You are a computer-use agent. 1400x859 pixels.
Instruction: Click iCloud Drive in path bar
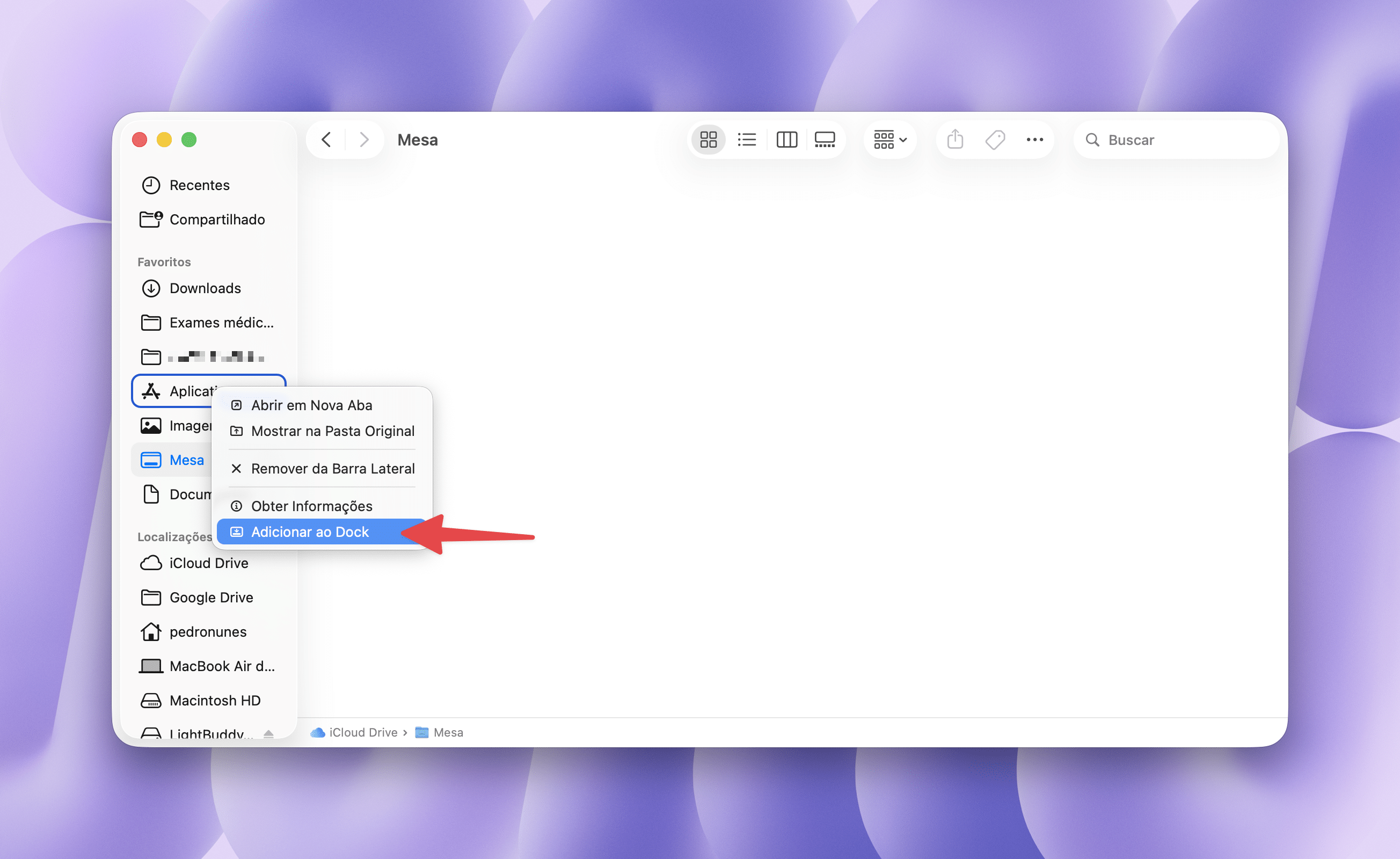coord(362,733)
